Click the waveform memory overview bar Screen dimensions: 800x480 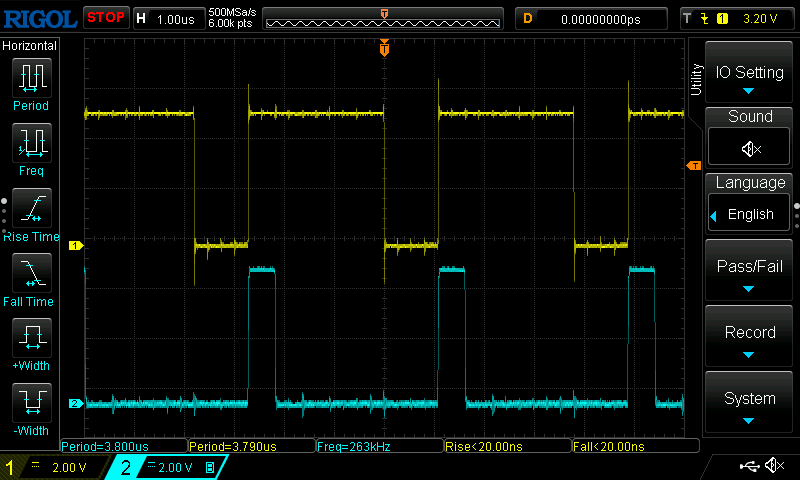383,18
